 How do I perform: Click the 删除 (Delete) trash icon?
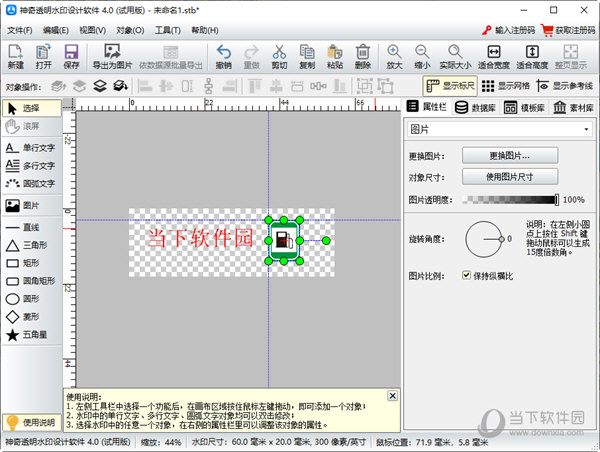362,57
